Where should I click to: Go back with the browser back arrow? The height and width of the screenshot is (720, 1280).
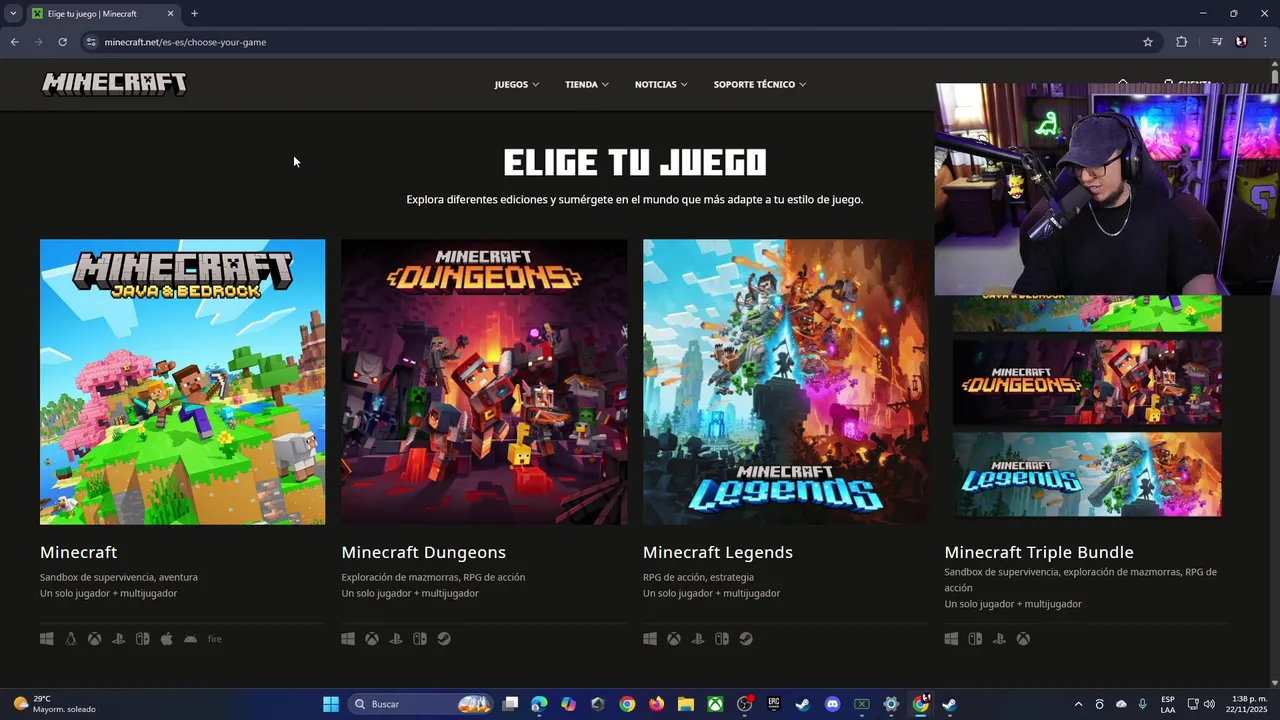coord(14,42)
